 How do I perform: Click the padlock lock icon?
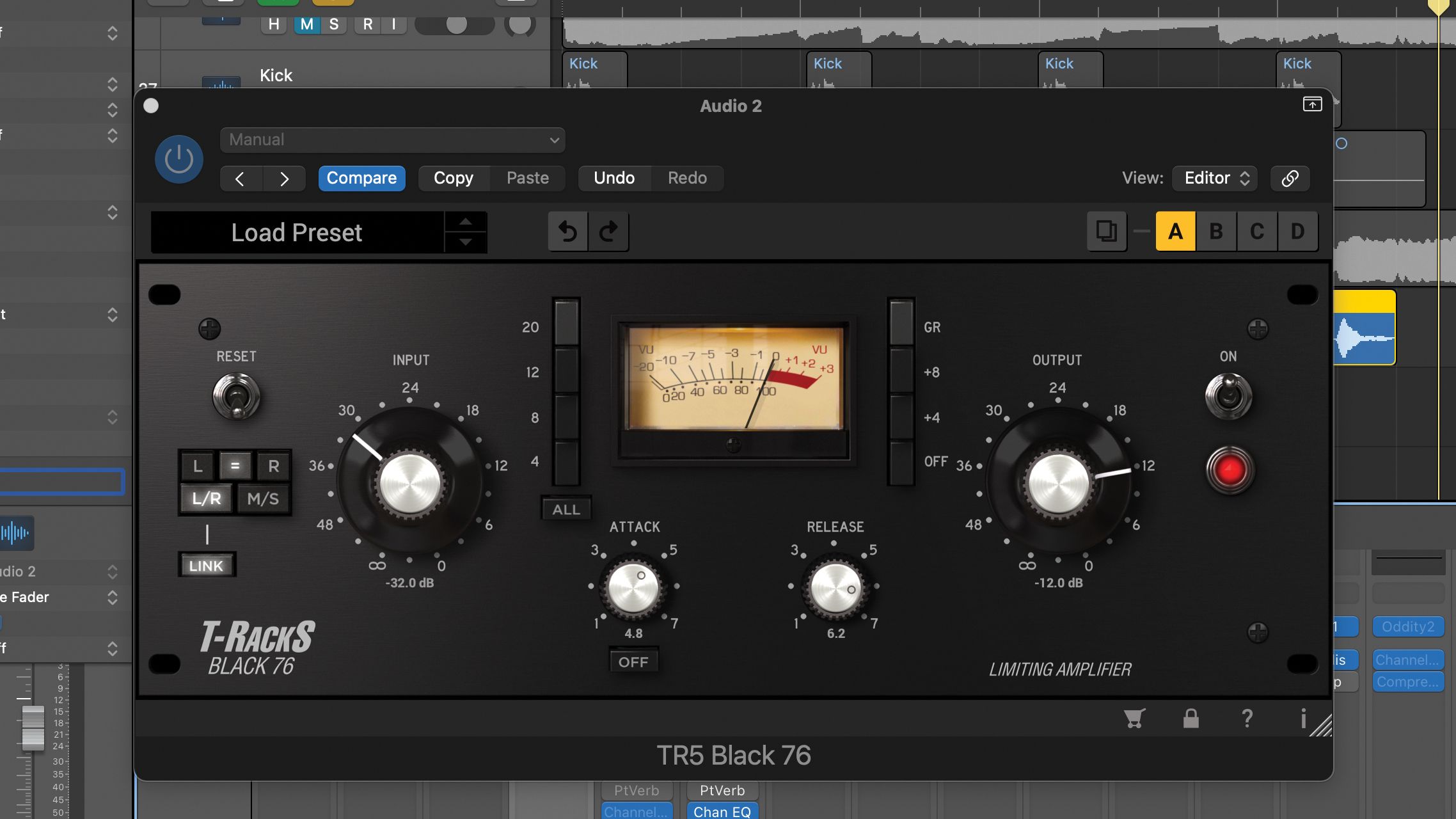1191,719
